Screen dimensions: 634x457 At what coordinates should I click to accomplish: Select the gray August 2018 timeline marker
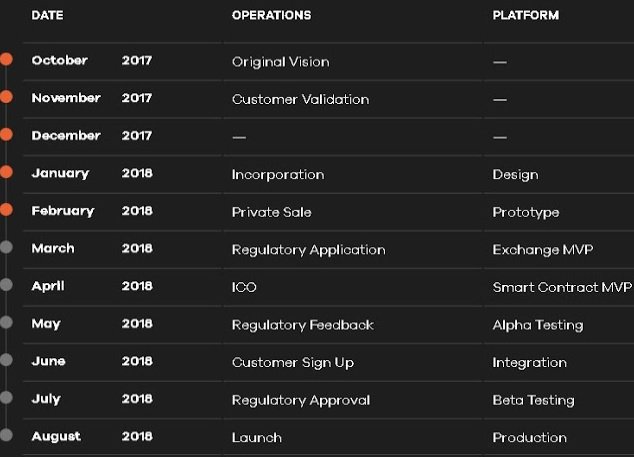click(x=6, y=435)
